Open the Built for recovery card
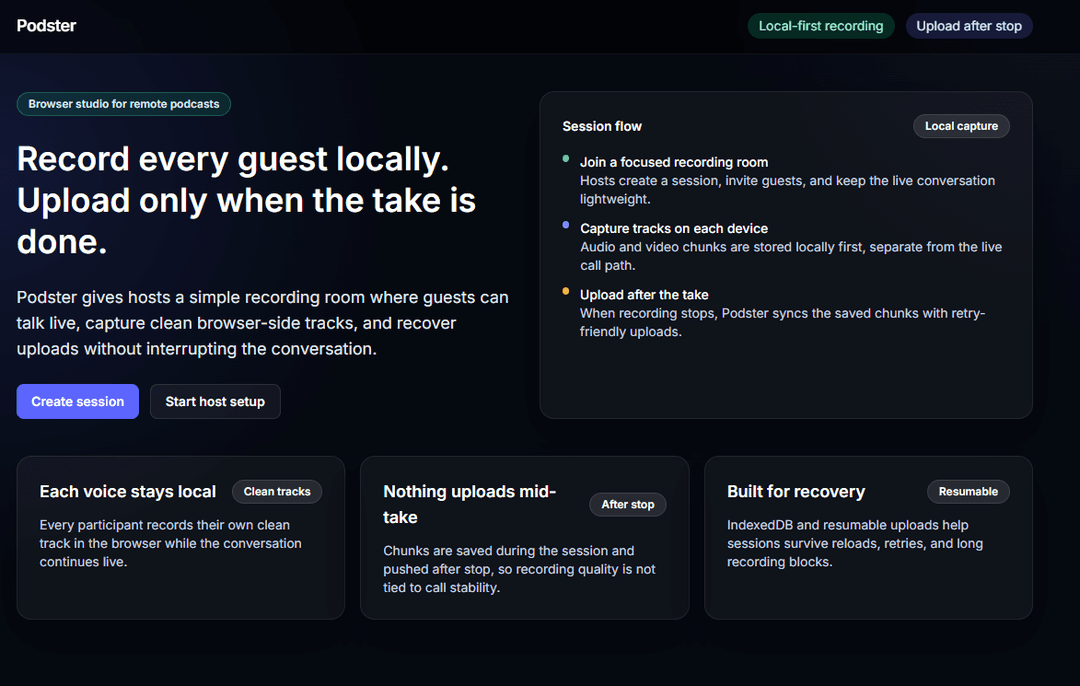1080x686 pixels. pos(868,538)
